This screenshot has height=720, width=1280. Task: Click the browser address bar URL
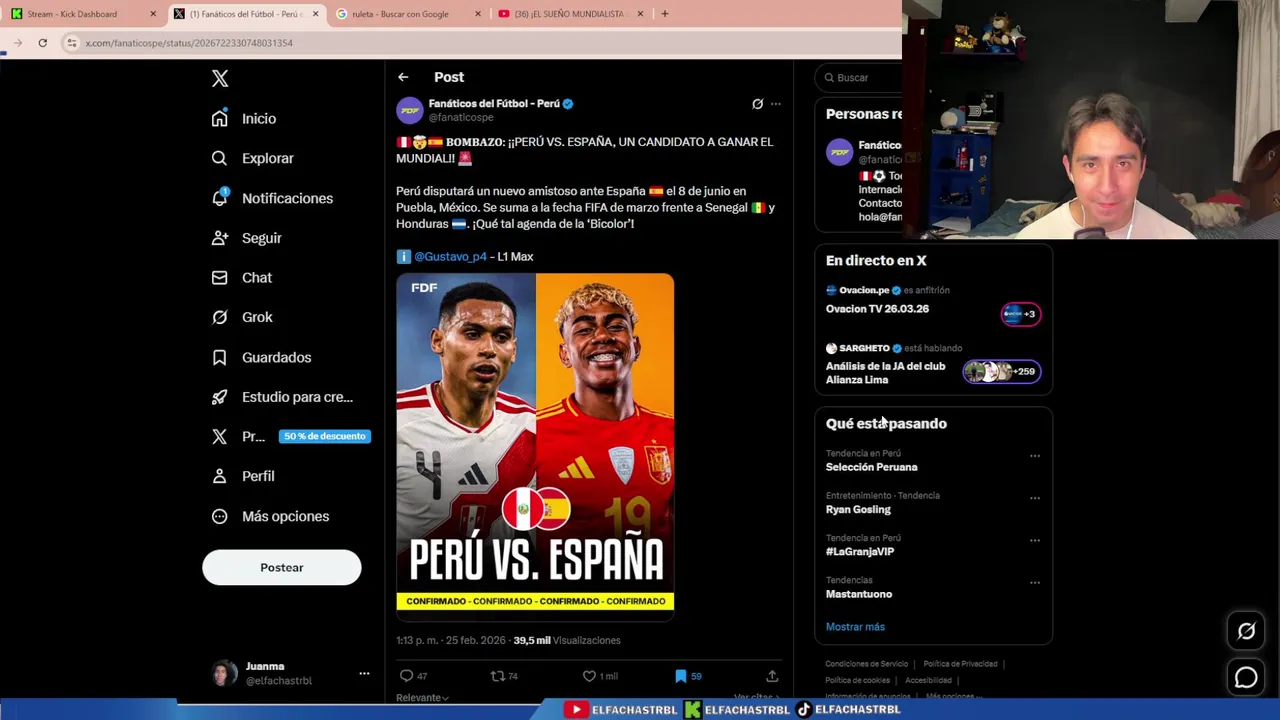coord(189,43)
